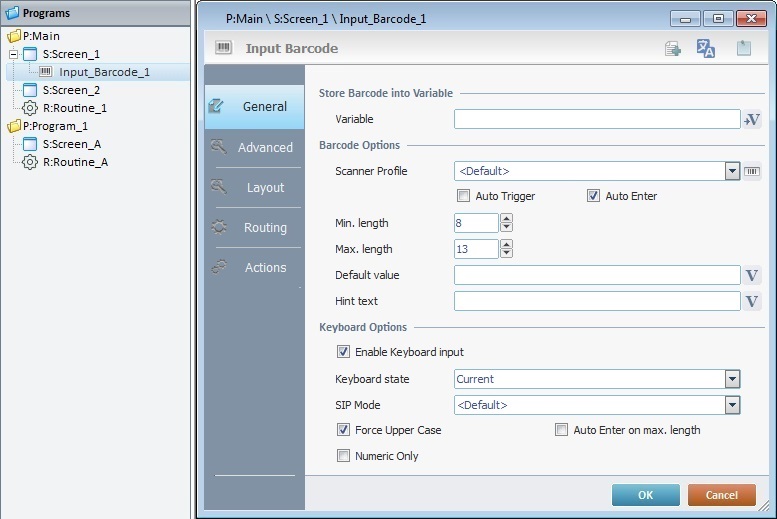This screenshot has width=777, height=519.
Task: Open the Keyboard state dropdown
Action: [x=732, y=379]
